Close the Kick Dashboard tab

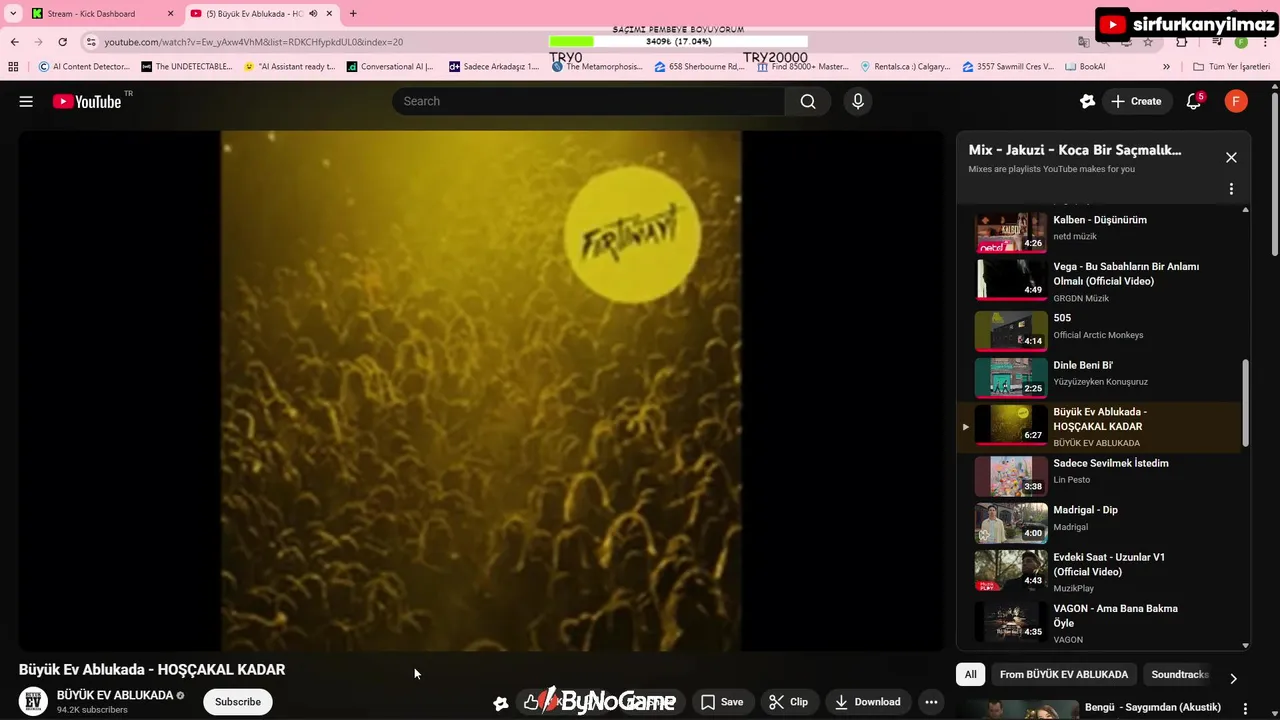[x=170, y=14]
